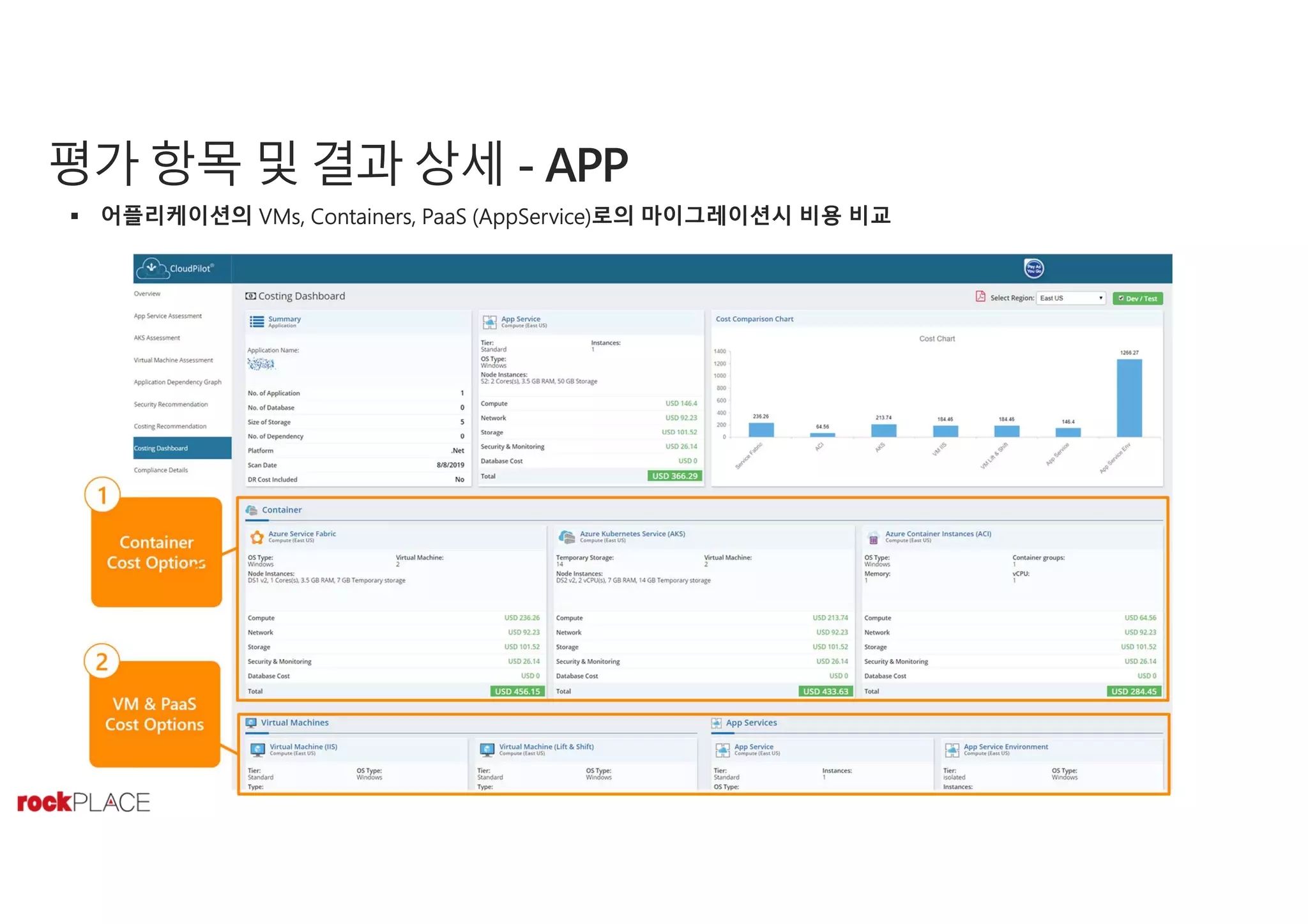Click the Azure Service Fabric icon
Image resolution: width=1308 pixels, height=924 pixels.
pyautogui.click(x=257, y=536)
